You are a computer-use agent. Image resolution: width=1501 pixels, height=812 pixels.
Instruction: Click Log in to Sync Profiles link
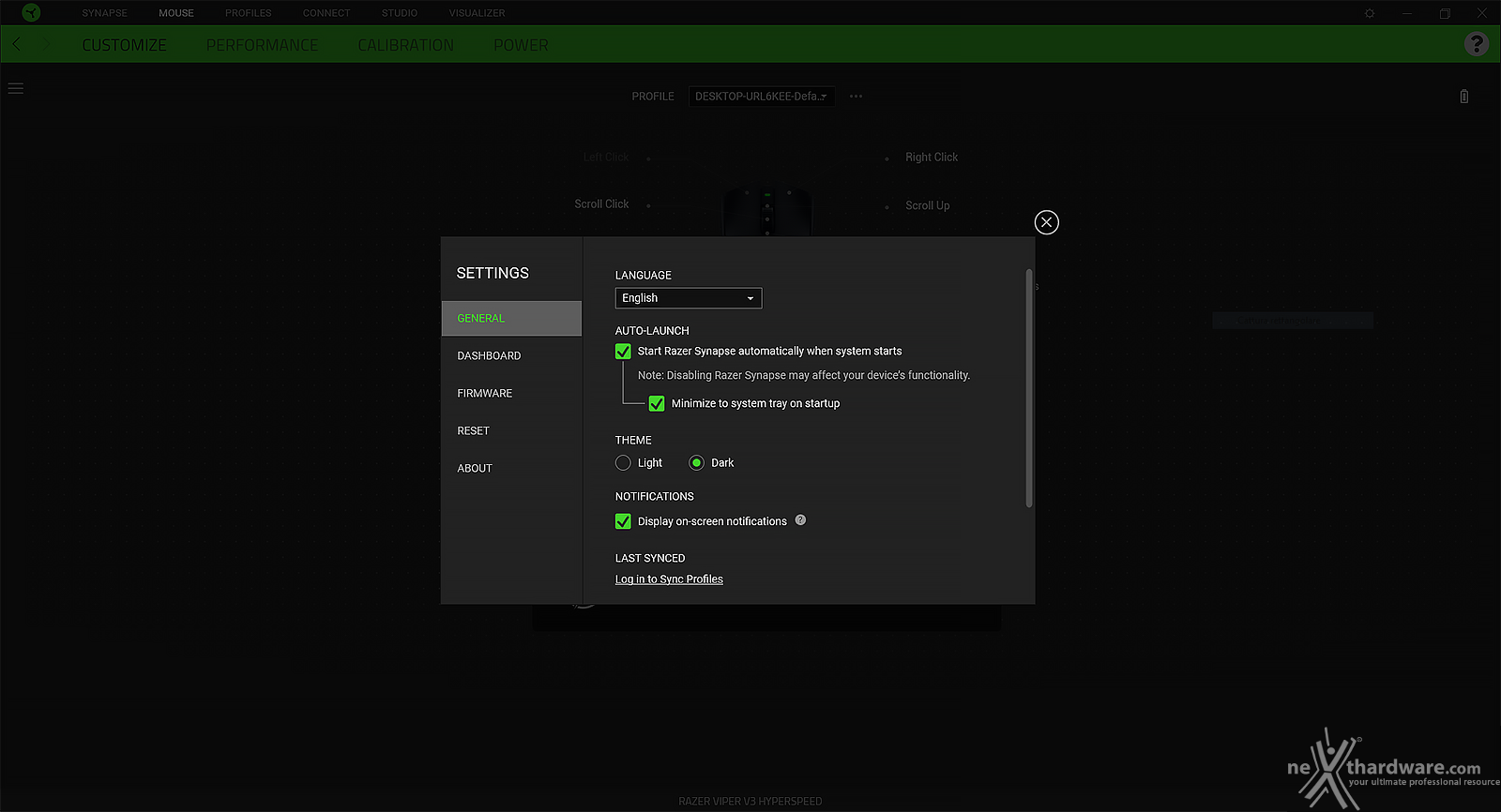tap(669, 579)
